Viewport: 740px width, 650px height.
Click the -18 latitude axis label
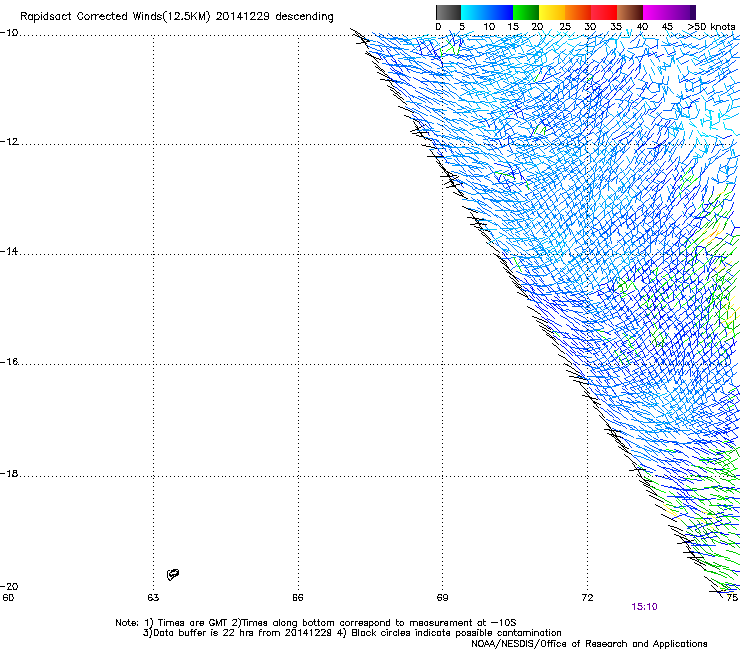pos(9,473)
